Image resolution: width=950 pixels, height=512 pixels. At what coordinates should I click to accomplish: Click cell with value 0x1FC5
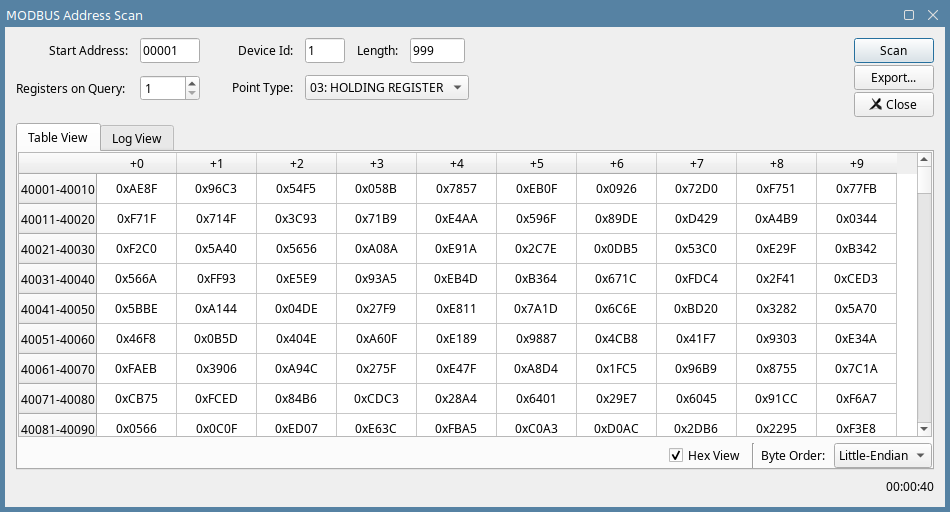(617, 368)
